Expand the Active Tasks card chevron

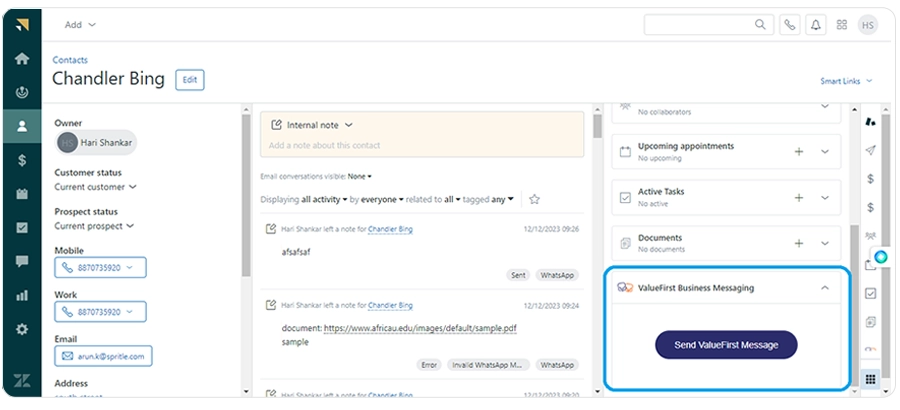coord(825,198)
